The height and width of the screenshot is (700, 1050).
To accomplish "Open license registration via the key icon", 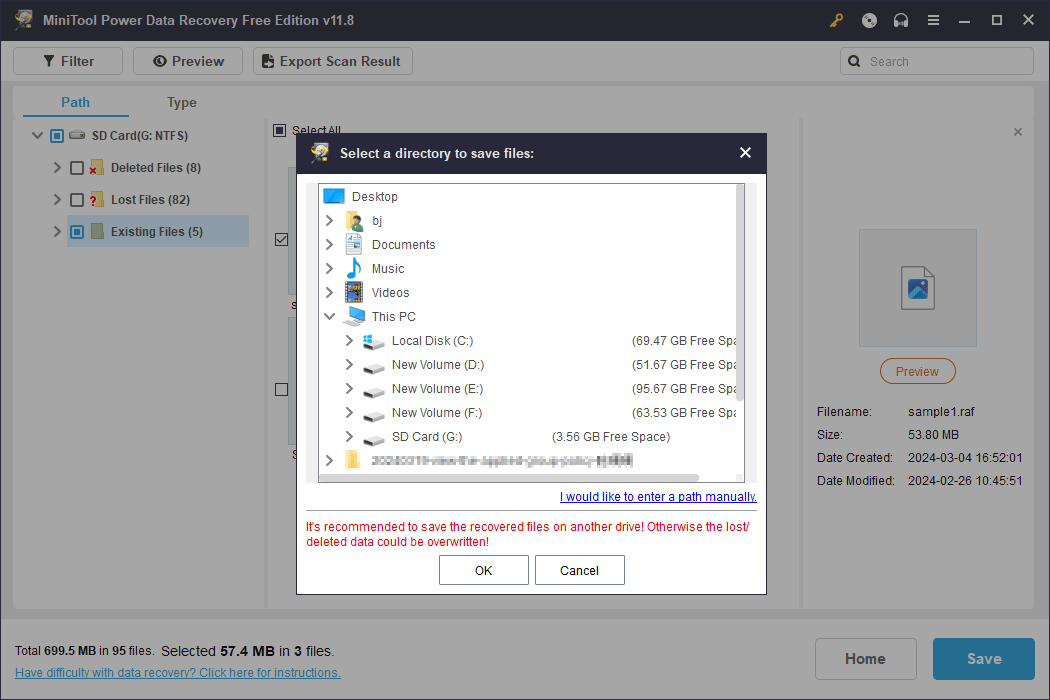I will coord(836,19).
